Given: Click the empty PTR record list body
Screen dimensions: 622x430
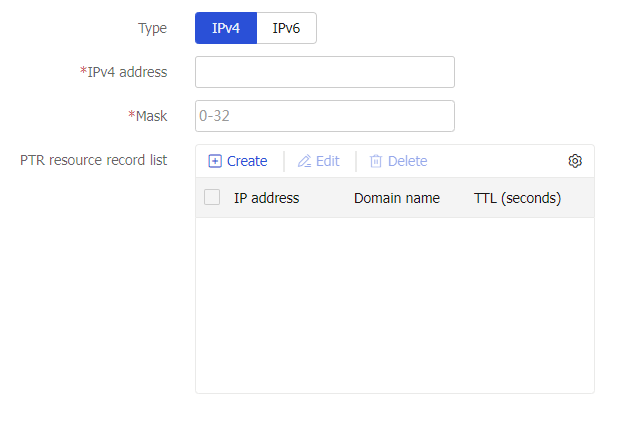Looking at the screenshot, I should [x=395, y=305].
